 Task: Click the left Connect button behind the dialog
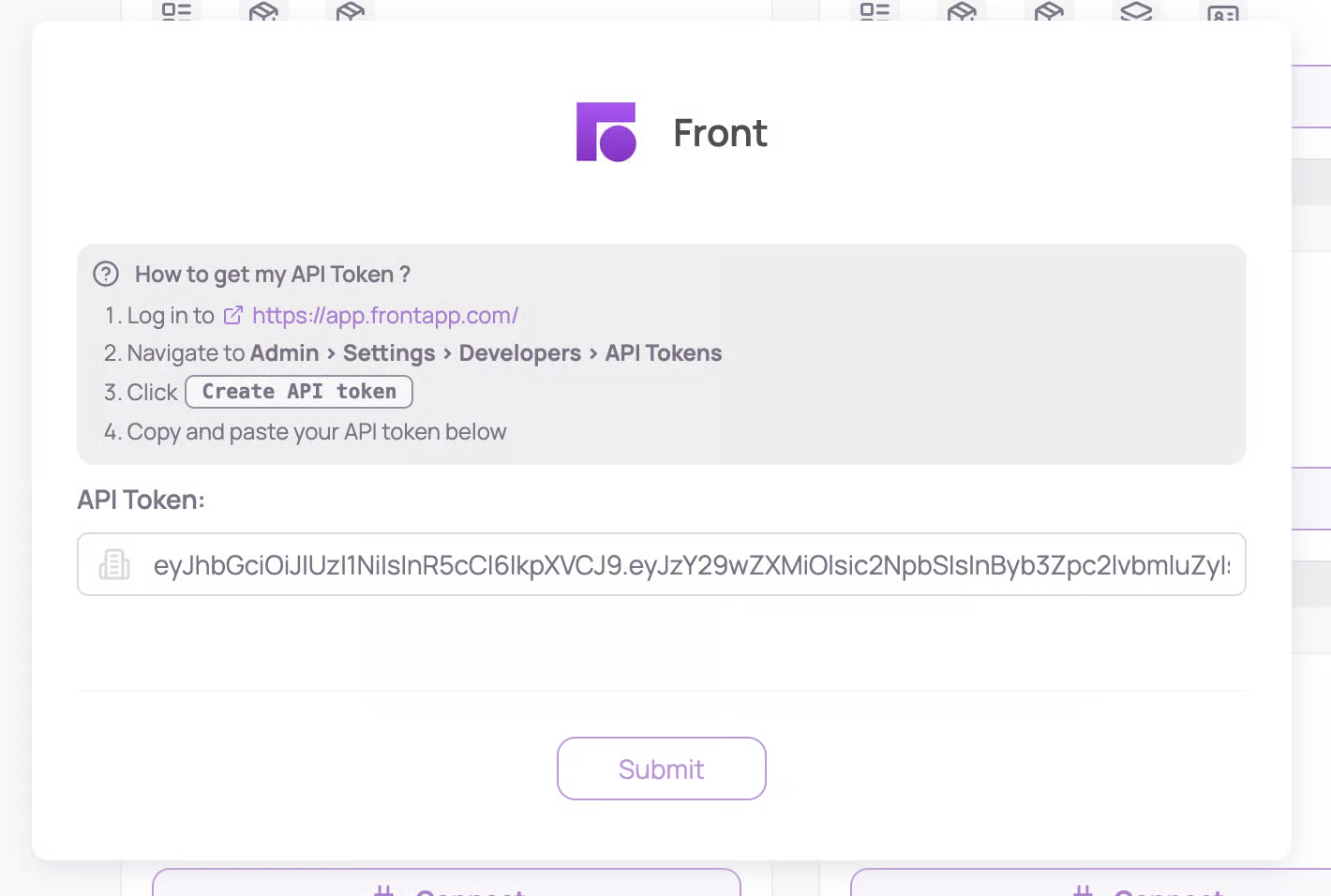pos(446,884)
